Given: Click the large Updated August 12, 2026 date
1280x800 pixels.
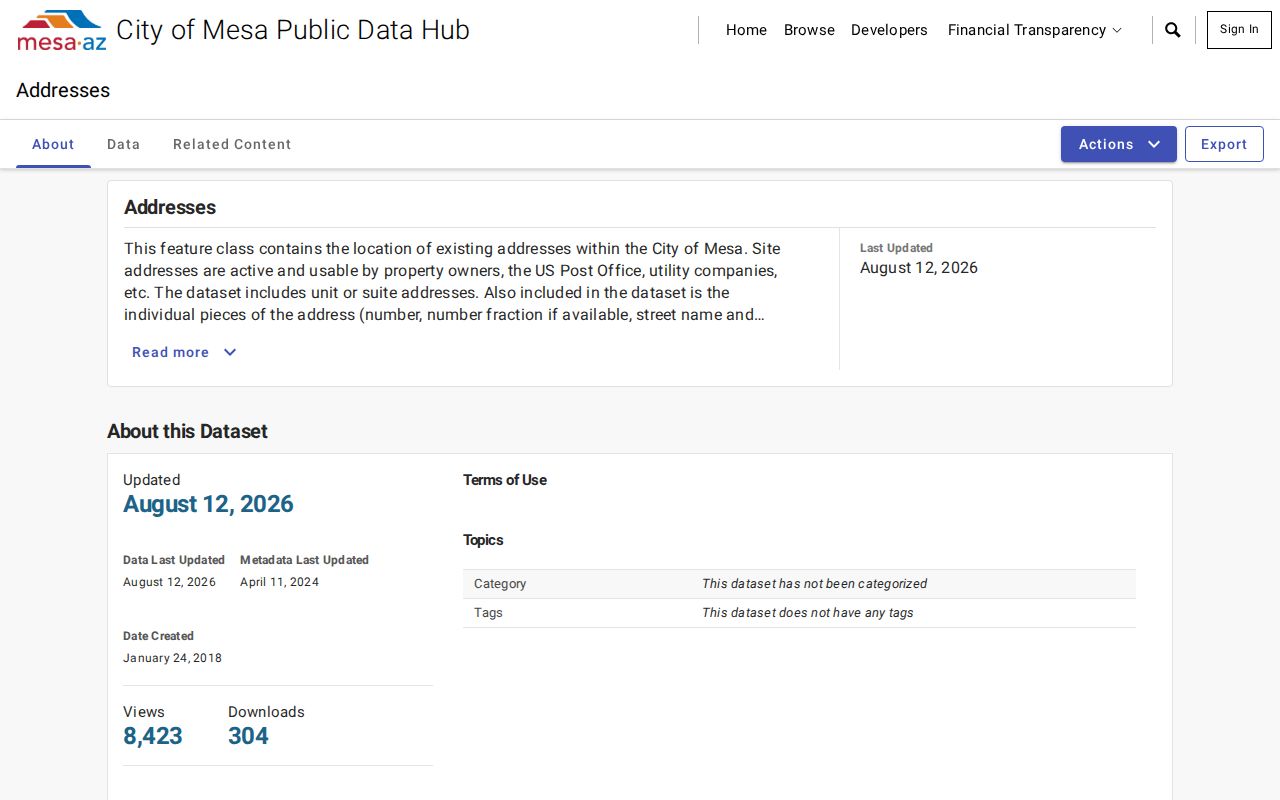Looking at the screenshot, I should (x=208, y=504).
